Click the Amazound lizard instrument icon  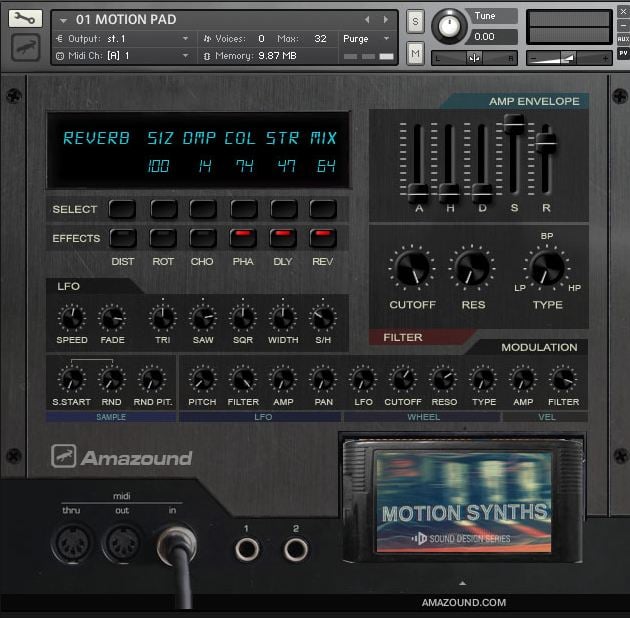coord(25,47)
